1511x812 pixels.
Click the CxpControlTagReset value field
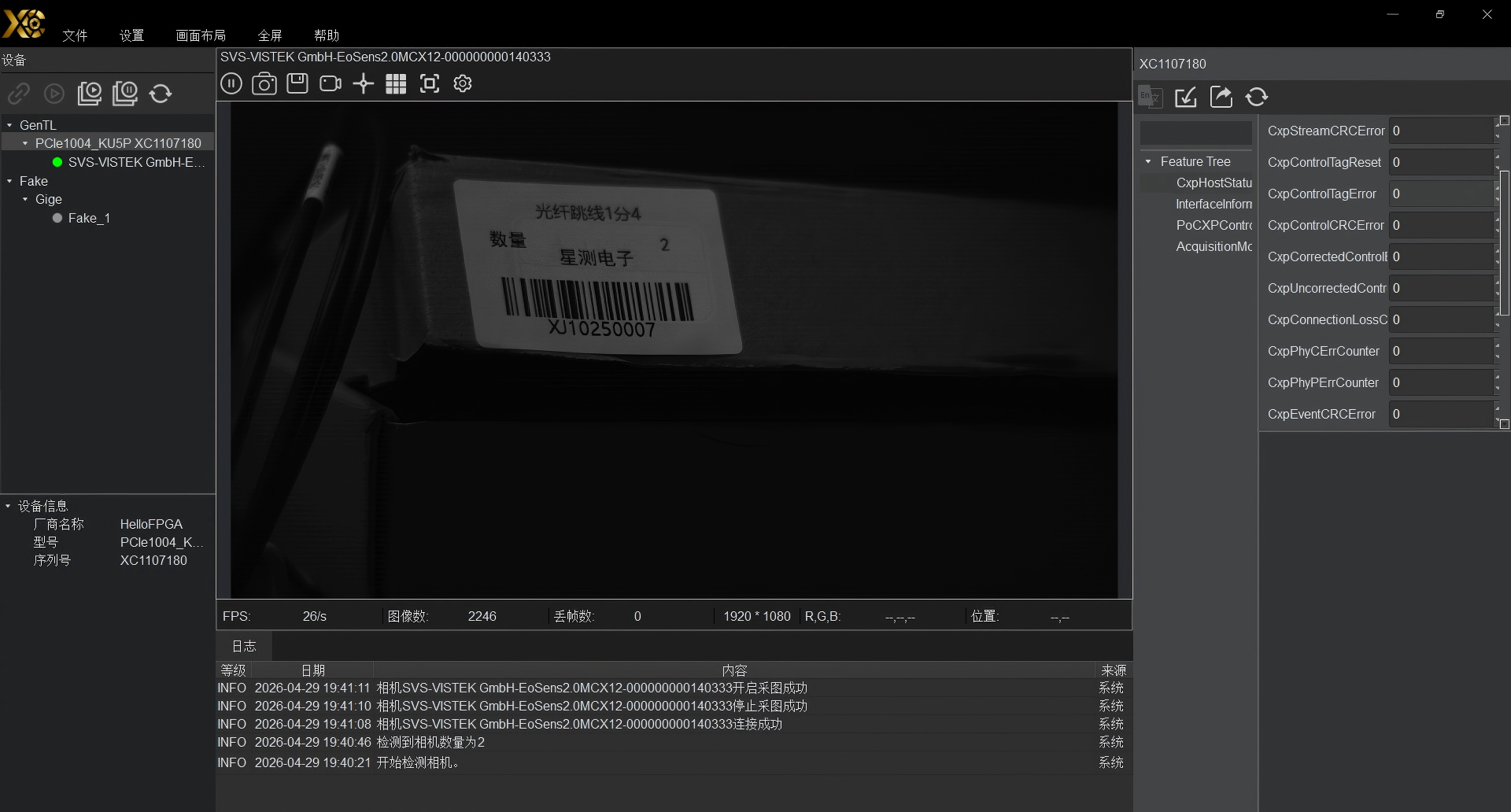click(1440, 162)
